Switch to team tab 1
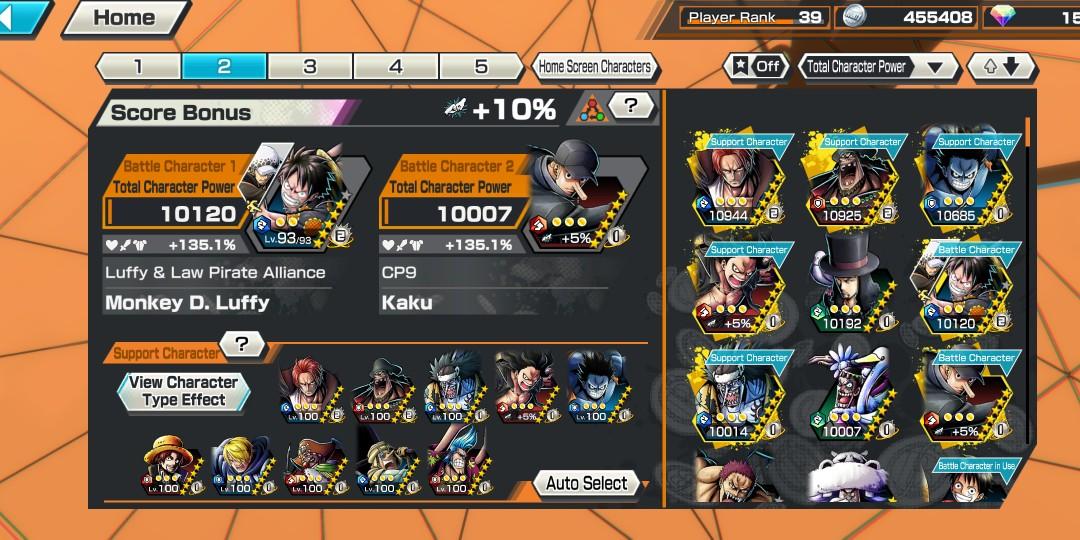 coord(138,67)
